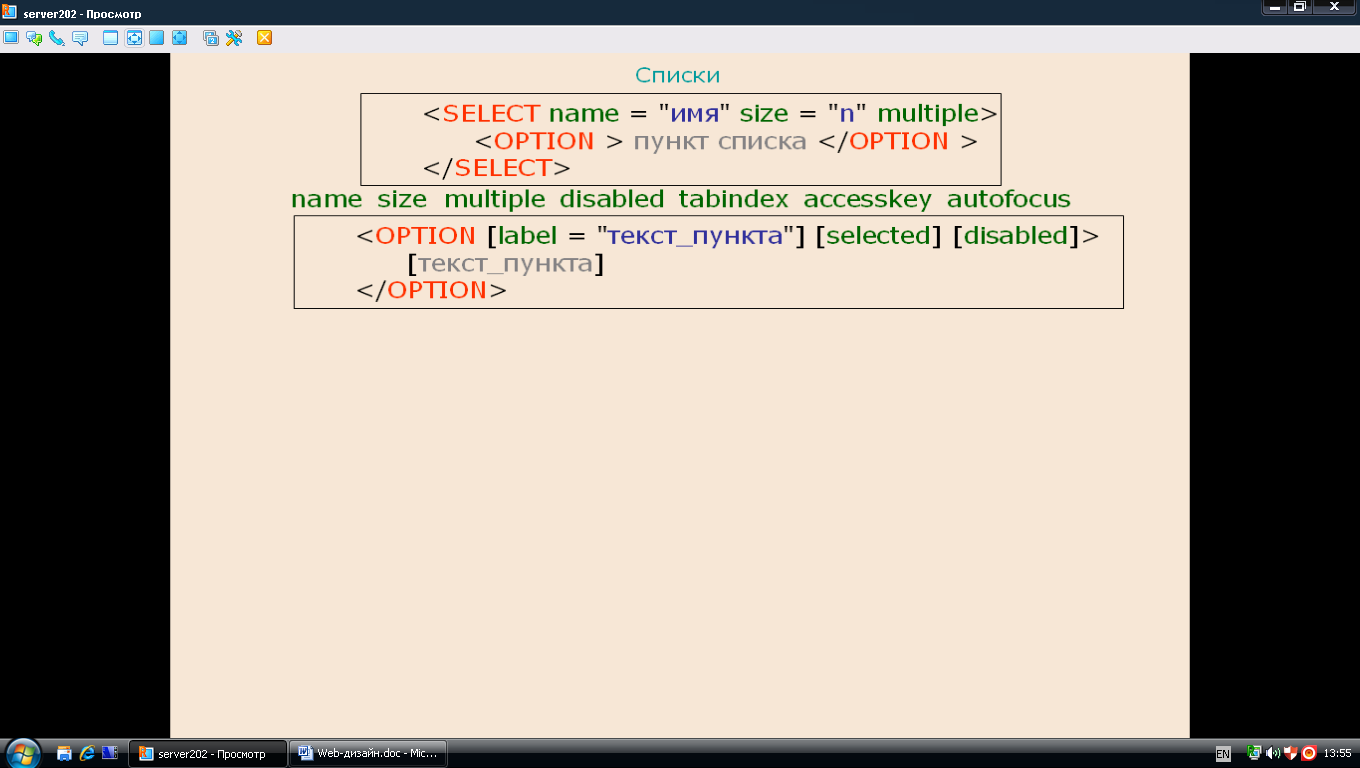Click the word autofocus in attribute list
The height and width of the screenshot is (768, 1360).
coord(1009,199)
